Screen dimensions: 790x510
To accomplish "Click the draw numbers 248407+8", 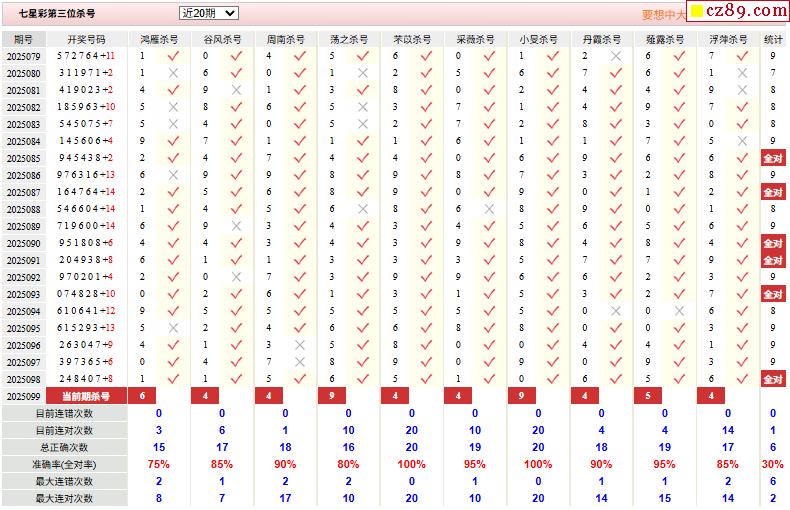I will coord(85,378).
